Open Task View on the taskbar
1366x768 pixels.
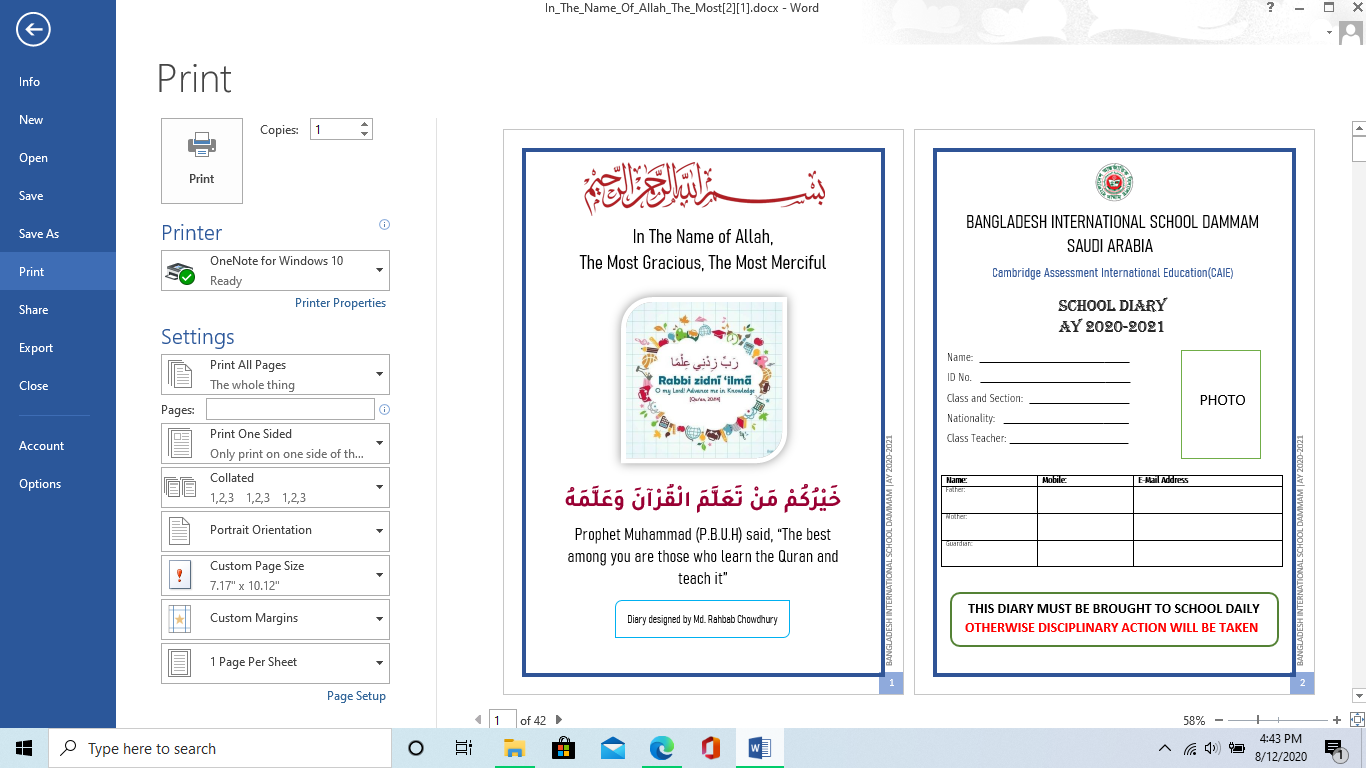(464, 748)
